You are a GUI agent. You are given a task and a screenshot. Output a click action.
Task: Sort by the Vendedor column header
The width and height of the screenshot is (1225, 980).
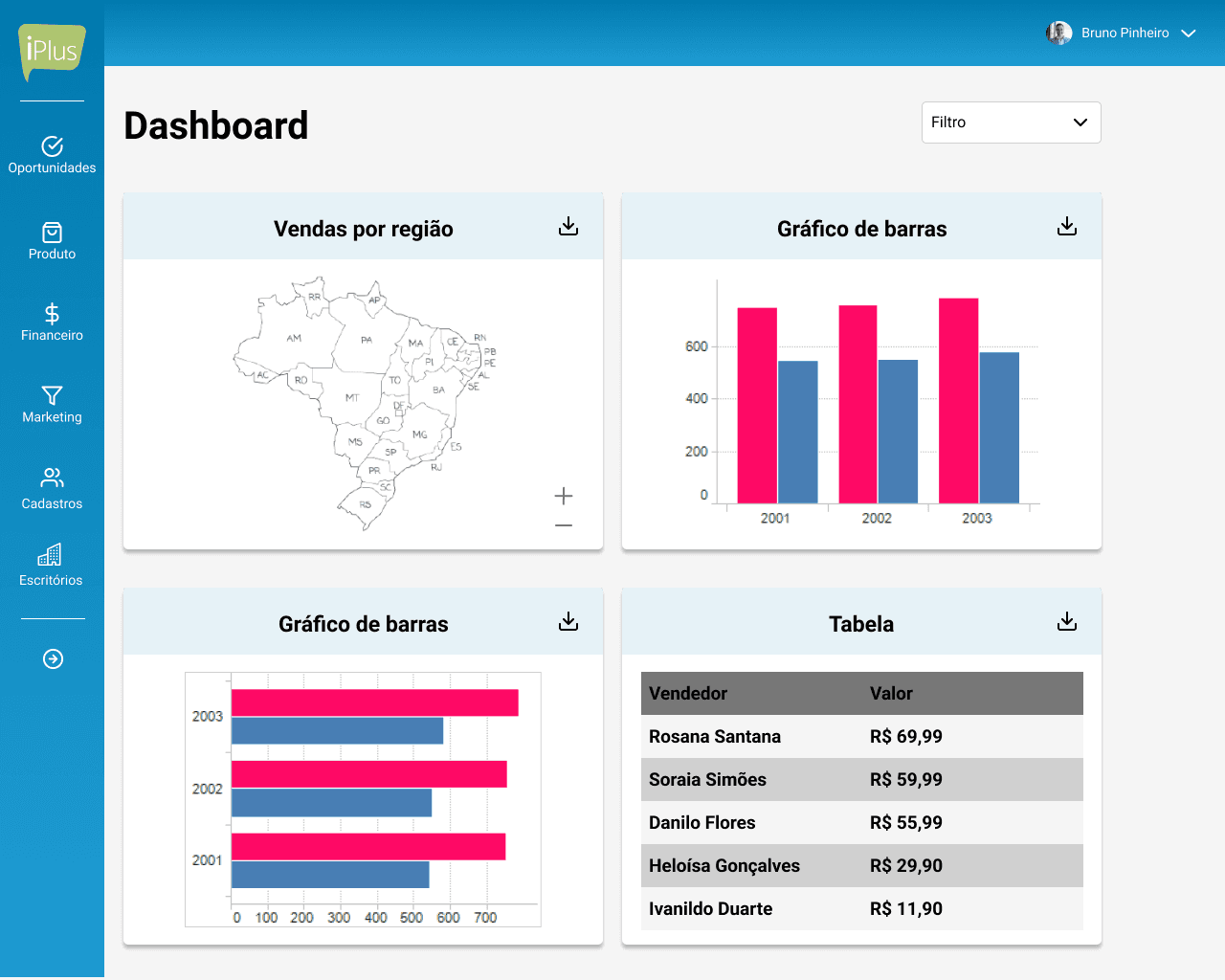(688, 693)
